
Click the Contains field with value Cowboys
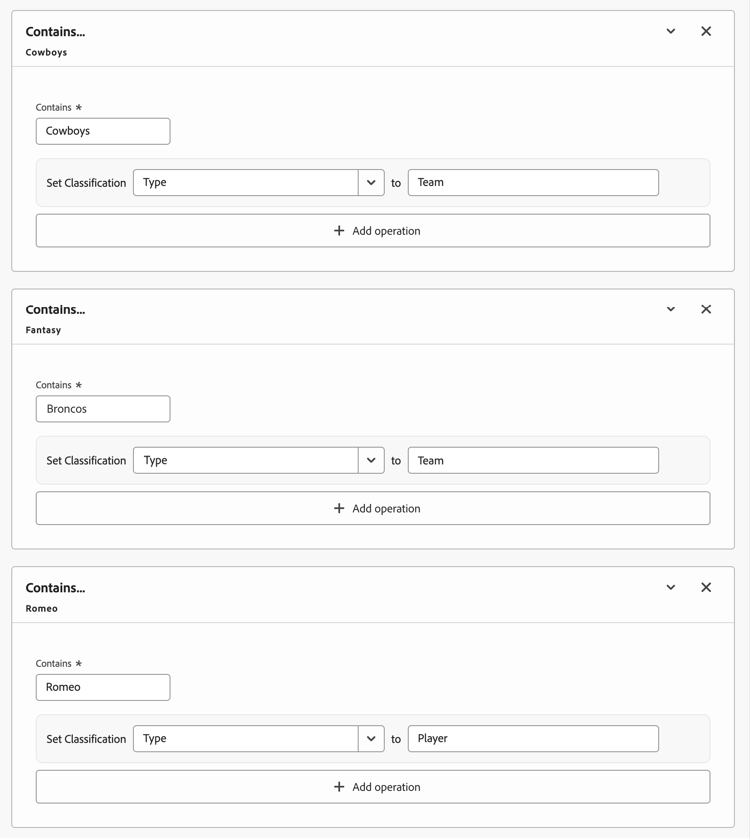pos(103,131)
